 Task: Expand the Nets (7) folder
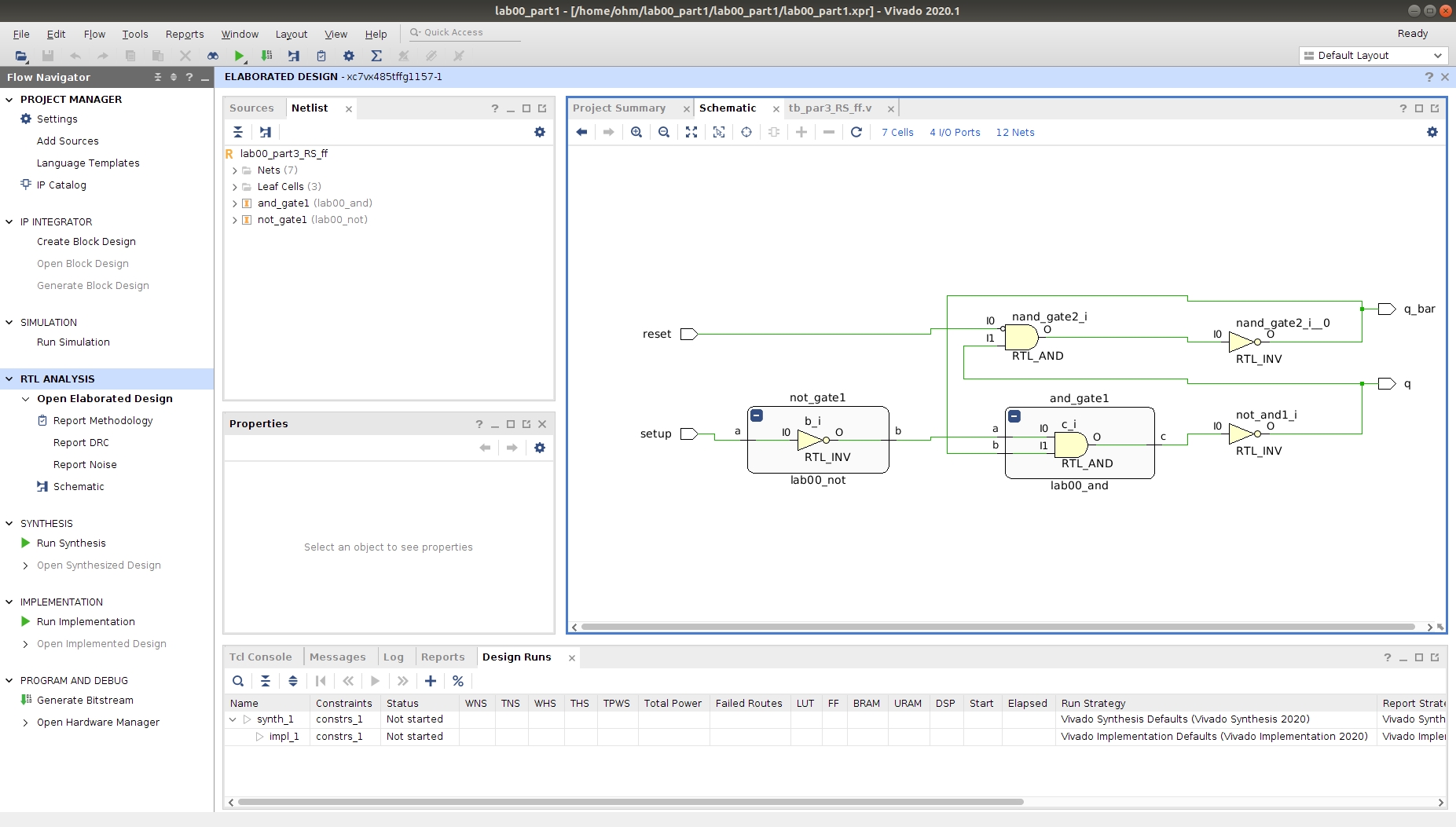[235, 170]
